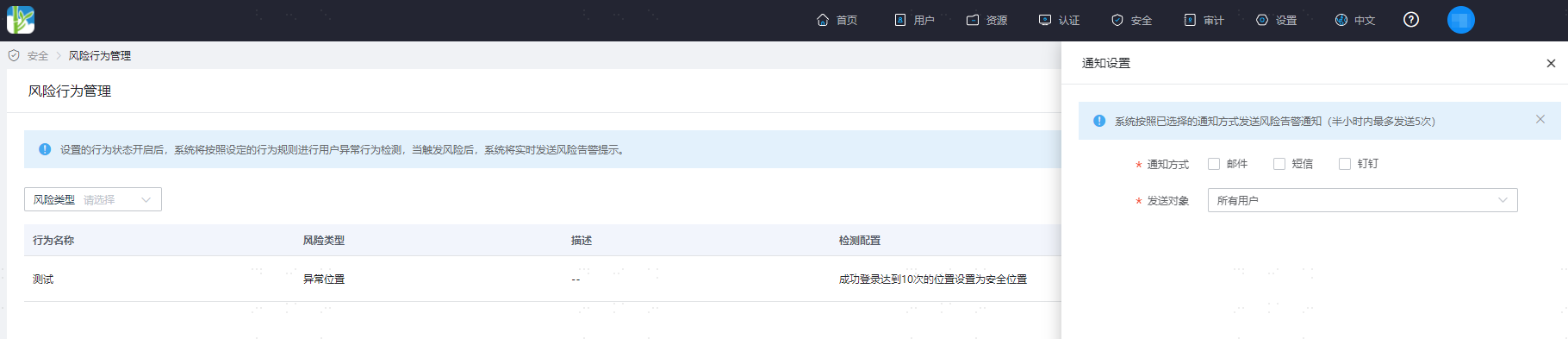Click the 安全 shield icon in navbar
The height and width of the screenshot is (339, 1568).
tap(1117, 20)
